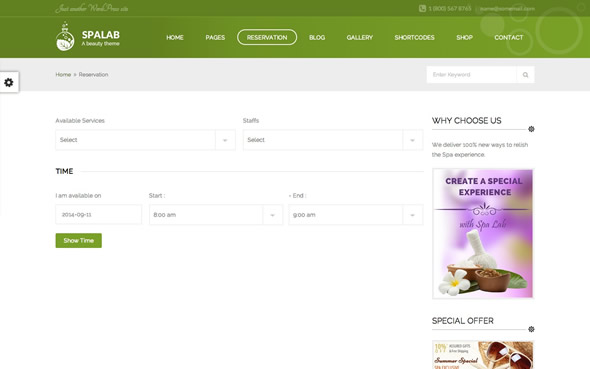Image resolution: width=590 pixels, height=369 pixels.
Task: Select the Staffs combo box
Action: 333,140
